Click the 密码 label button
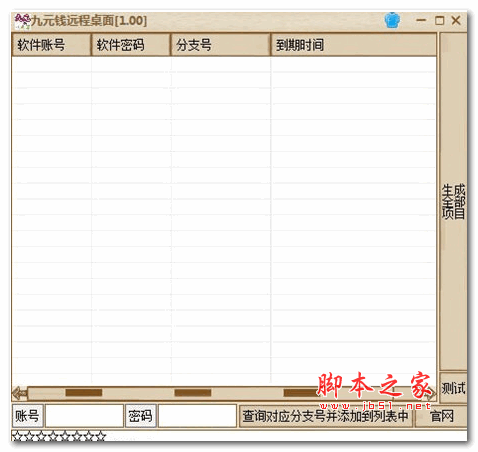478x452 pixels. pos(140,416)
